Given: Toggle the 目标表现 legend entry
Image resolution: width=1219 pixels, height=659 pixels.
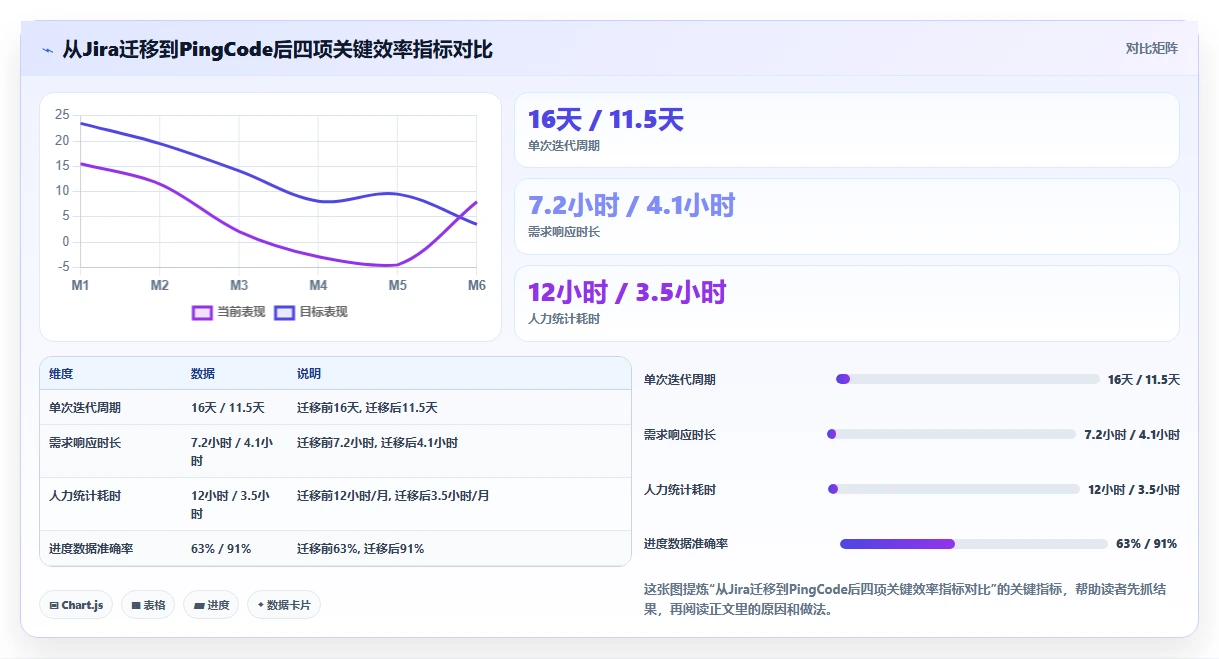Looking at the screenshot, I should (310, 312).
